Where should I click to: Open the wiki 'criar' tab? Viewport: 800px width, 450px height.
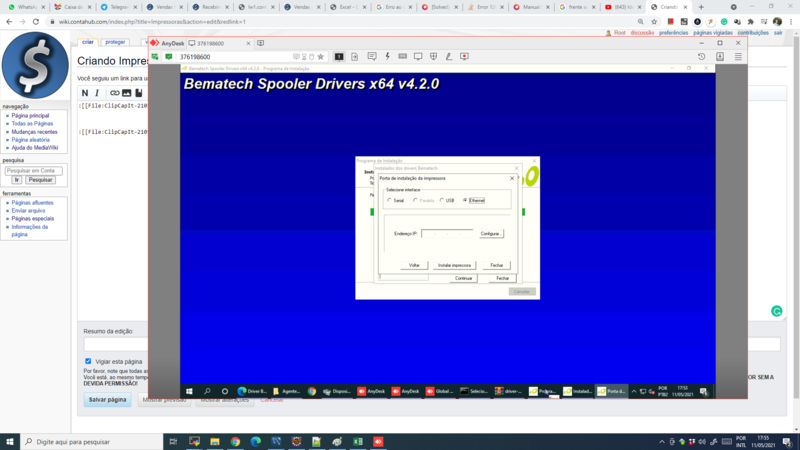[88, 42]
